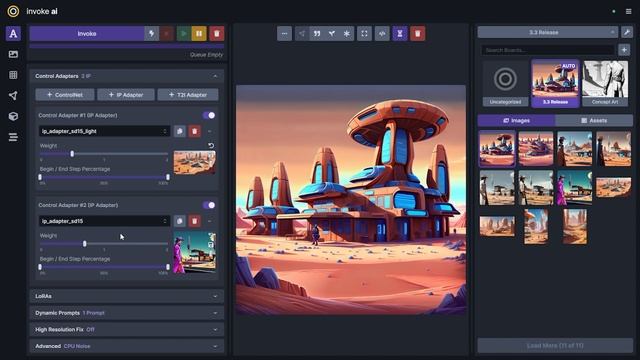This screenshot has height=360, width=640.
Task: Duplicate Control Adapter #1 with copy icon
Action: pyautogui.click(x=180, y=131)
